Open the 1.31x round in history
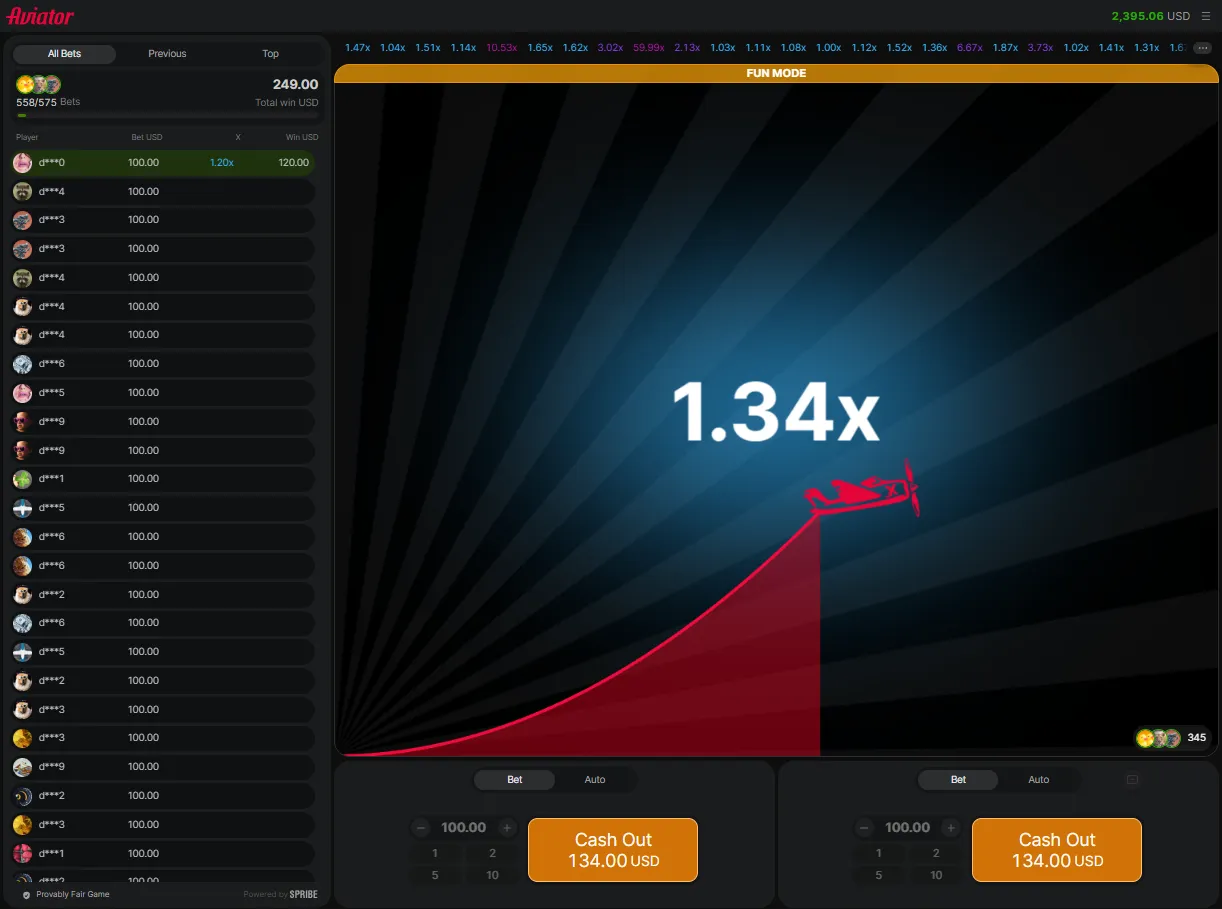This screenshot has width=1222, height=909. (x=1147, y=48)
